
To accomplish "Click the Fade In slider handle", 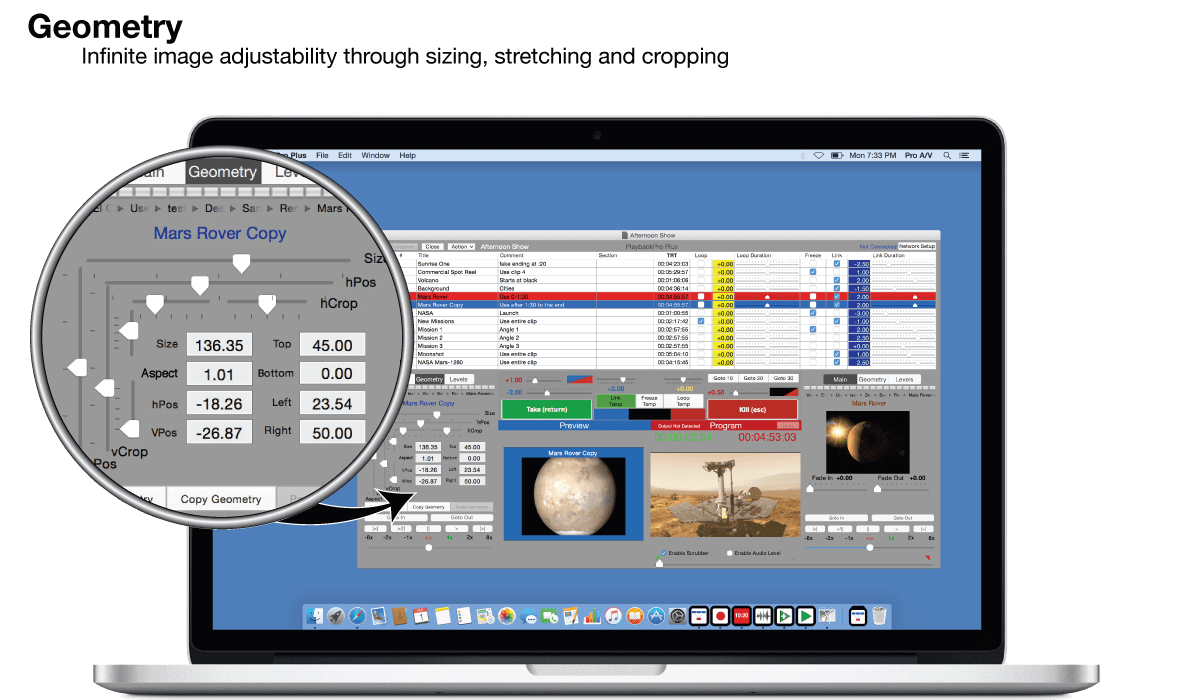I will (x=810, y=489).
